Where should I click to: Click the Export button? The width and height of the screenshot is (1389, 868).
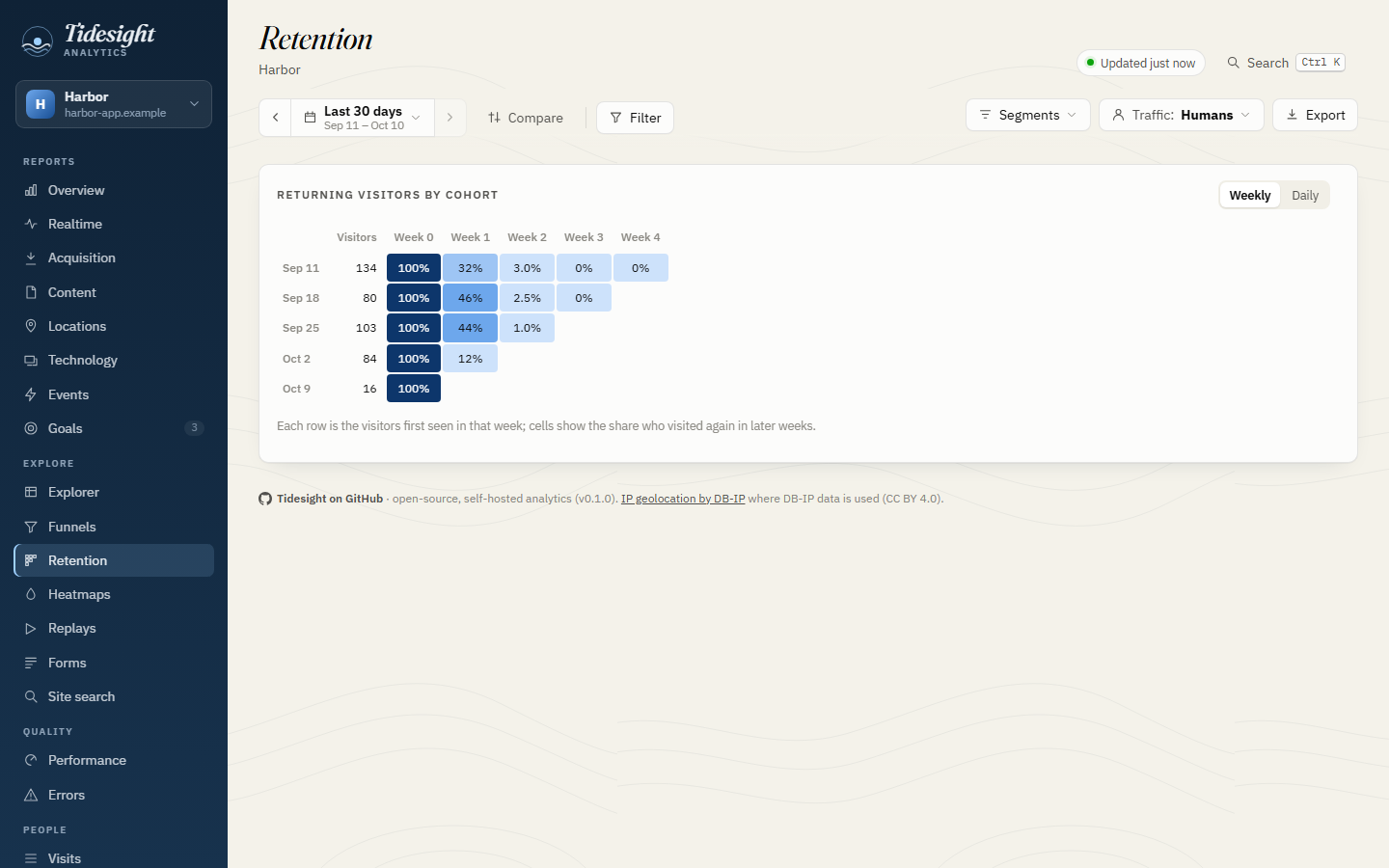1315,115
